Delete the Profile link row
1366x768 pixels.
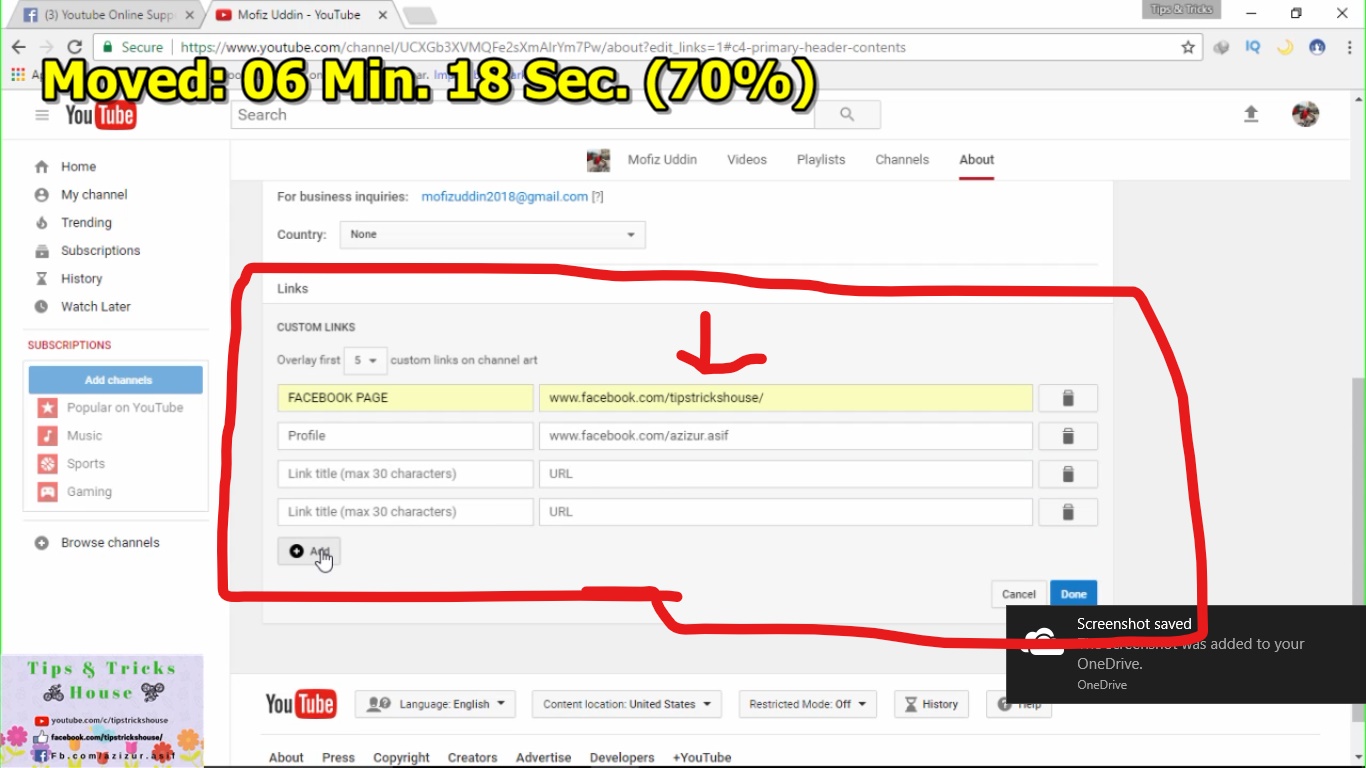[x=1068, y=436]
